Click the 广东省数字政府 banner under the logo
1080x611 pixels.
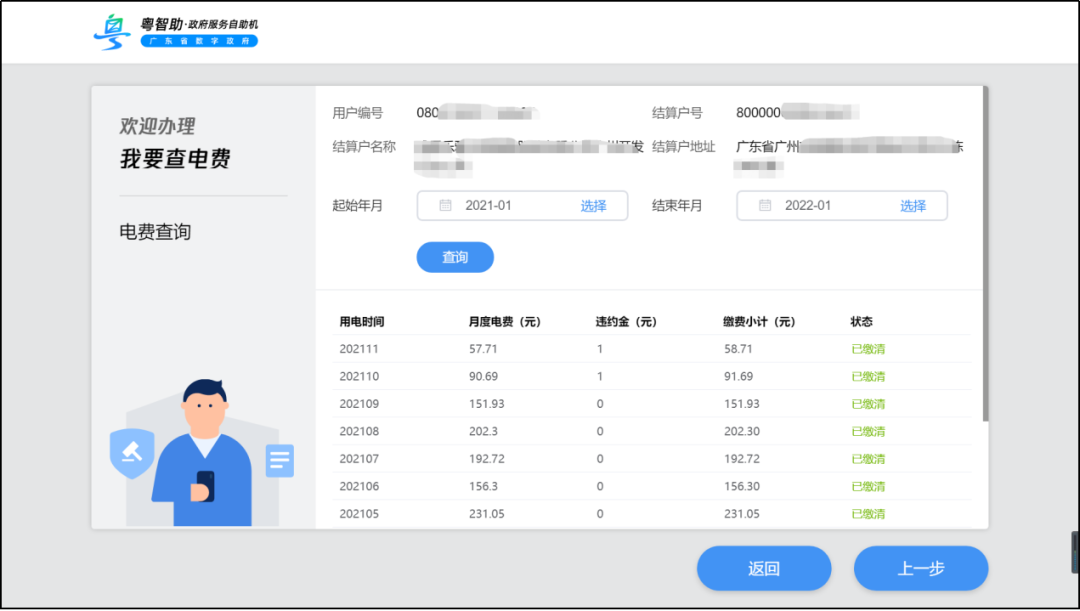198,41
